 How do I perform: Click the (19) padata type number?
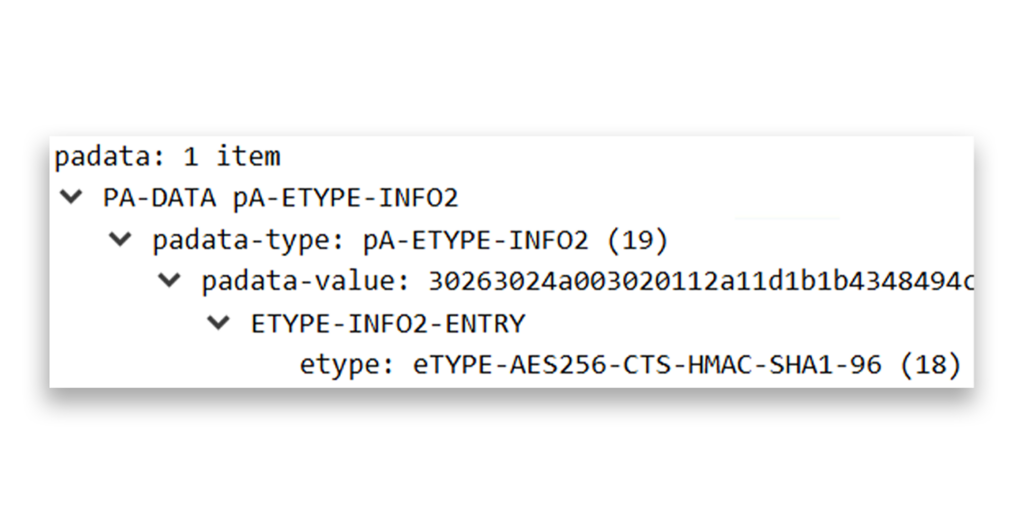(x=636, y=240)
